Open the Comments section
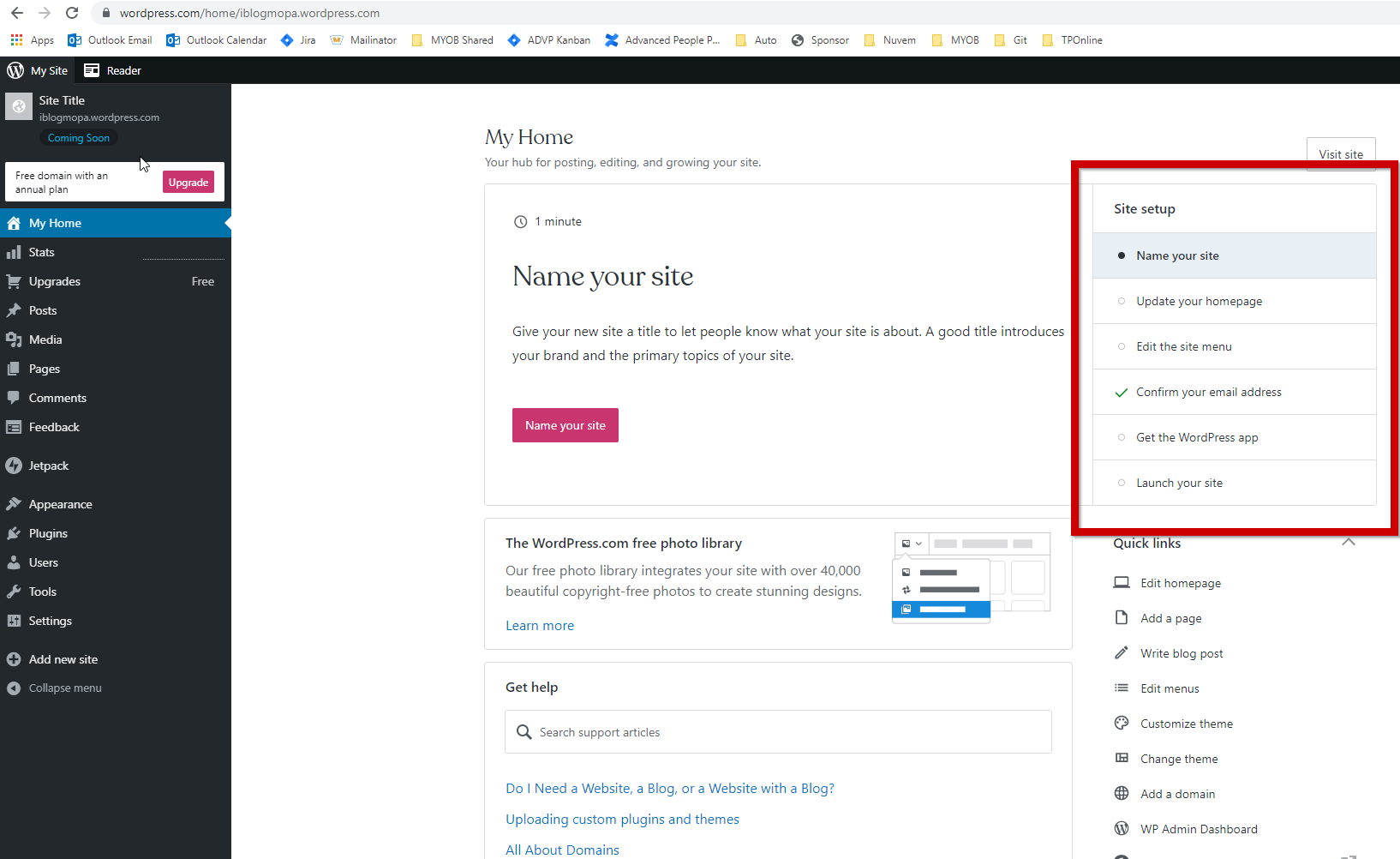 [14, 397]
